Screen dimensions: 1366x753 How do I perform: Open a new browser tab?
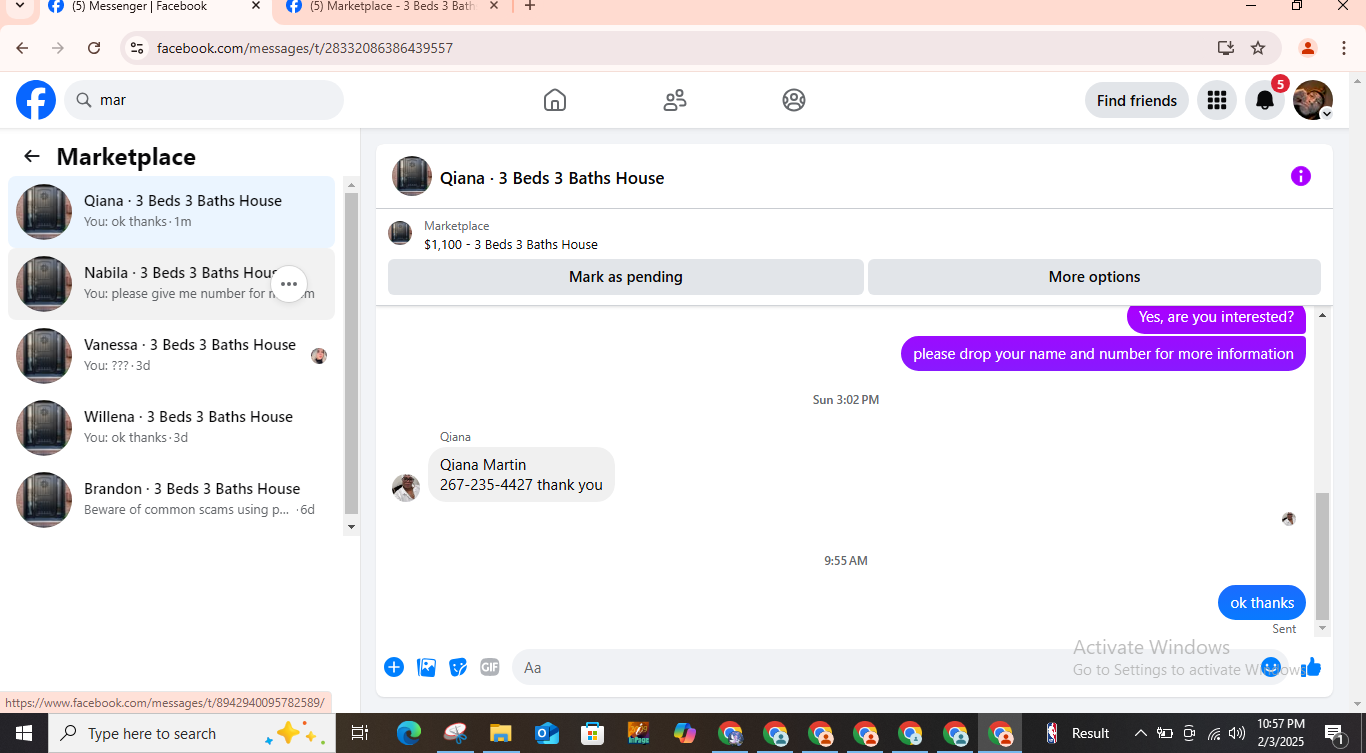point(530,6)
